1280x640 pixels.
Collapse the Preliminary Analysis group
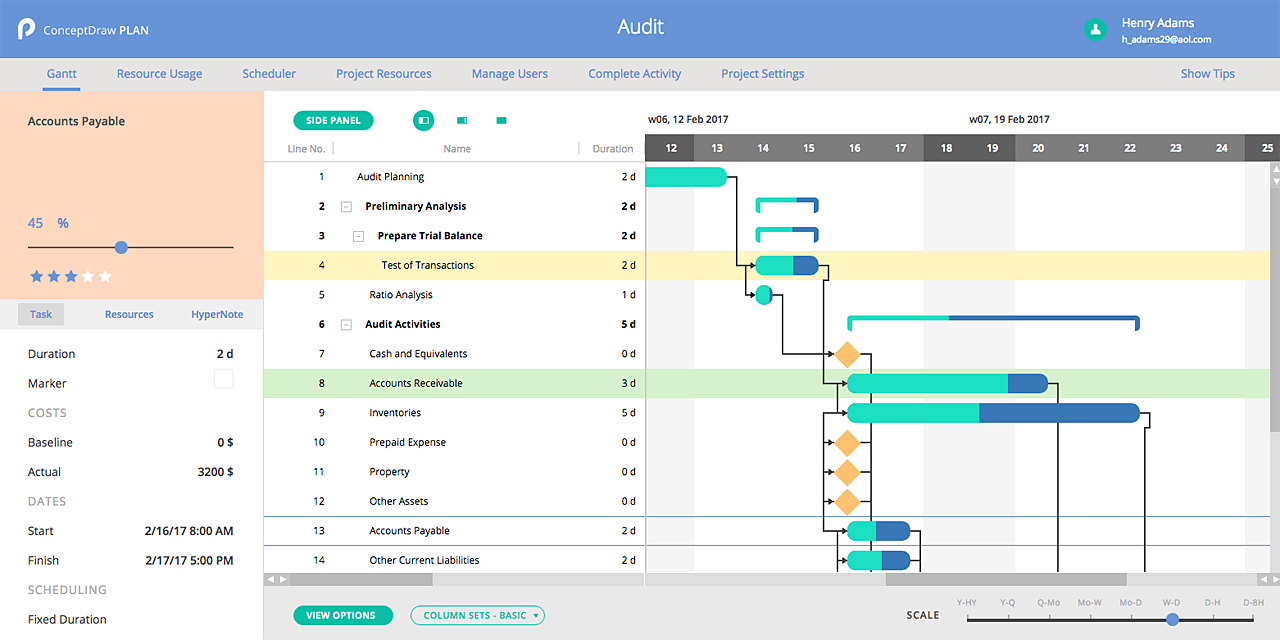[346, 207]
